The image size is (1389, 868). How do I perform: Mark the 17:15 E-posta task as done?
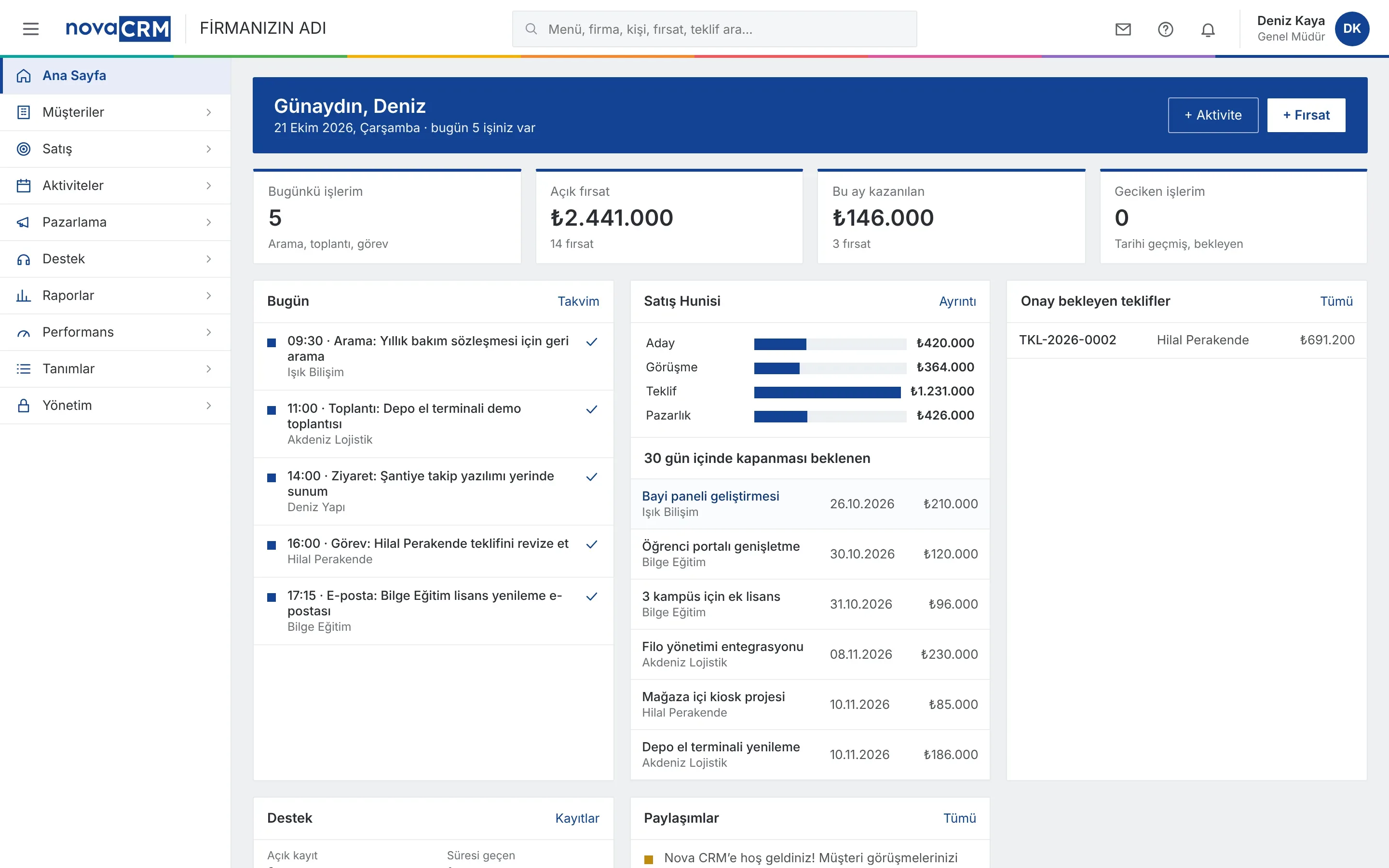(x=592, y=597)
